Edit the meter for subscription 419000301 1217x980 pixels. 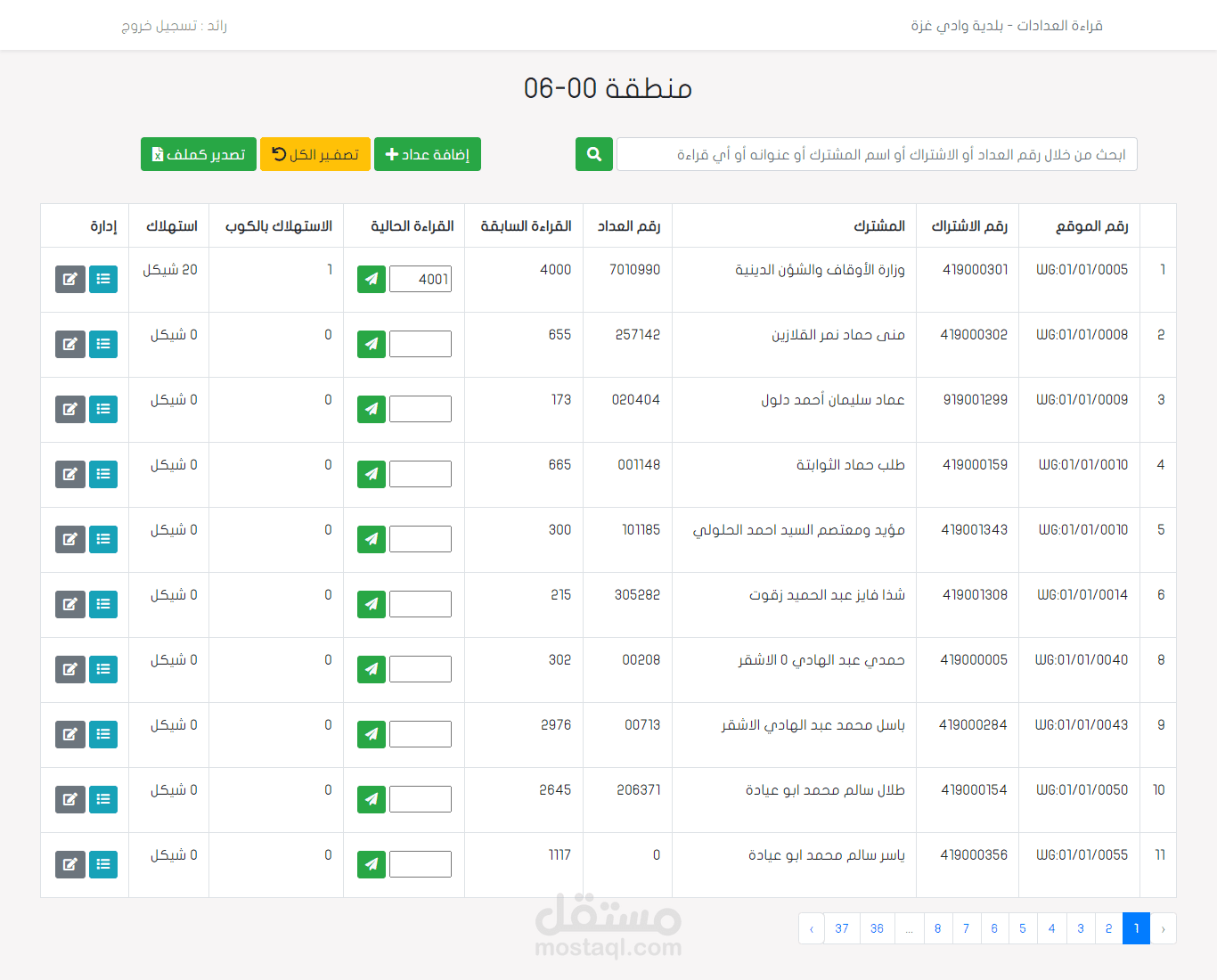click(x=70, y=279)
